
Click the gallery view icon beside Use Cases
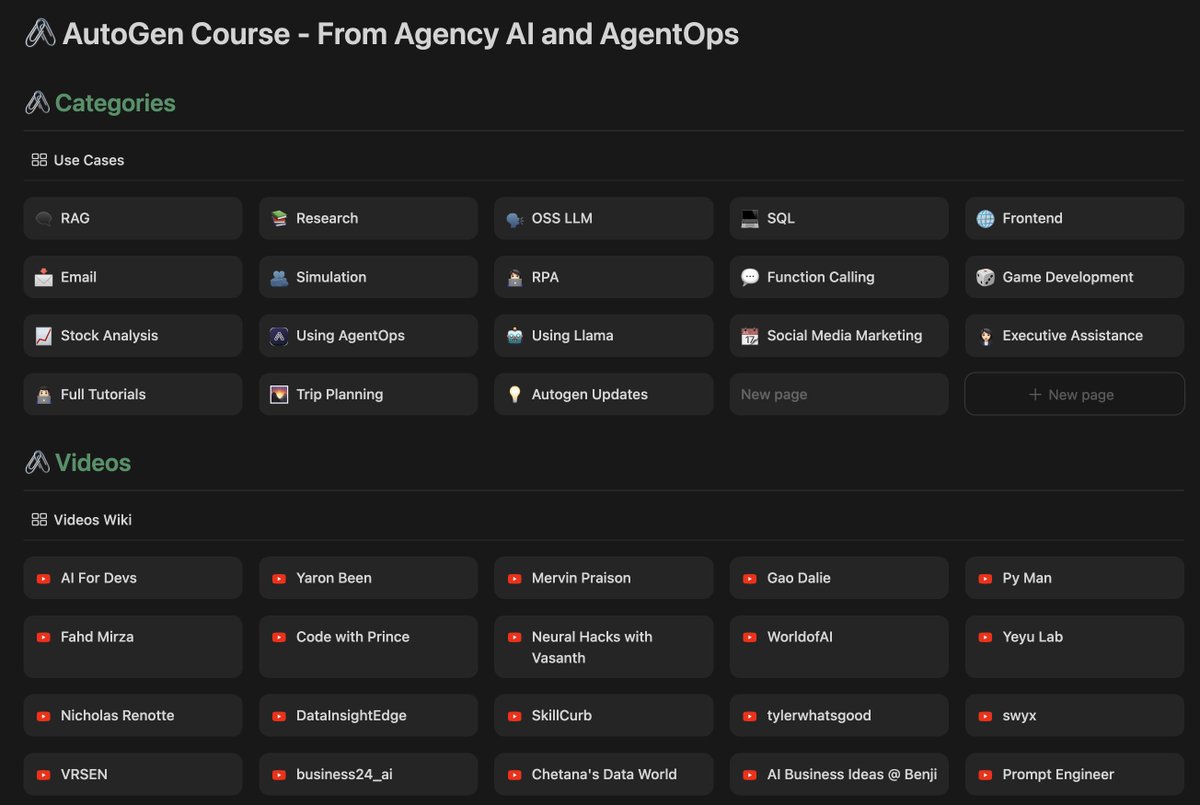(39, 160)
